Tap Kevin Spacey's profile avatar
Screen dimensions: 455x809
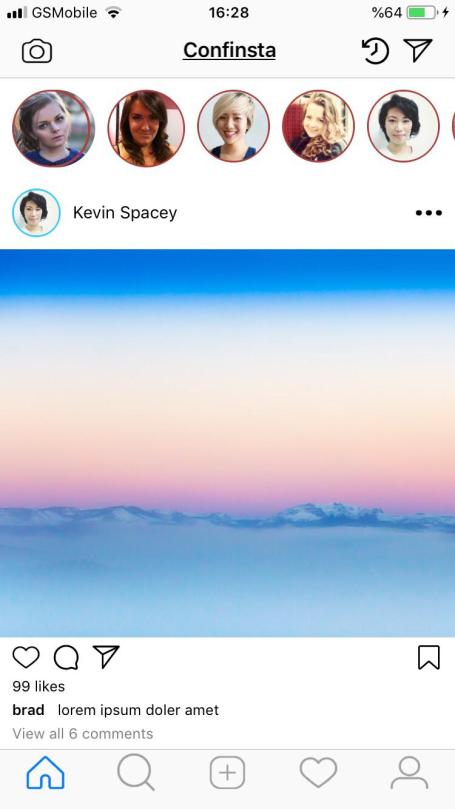pyautogui.click(x=36, y=213)
